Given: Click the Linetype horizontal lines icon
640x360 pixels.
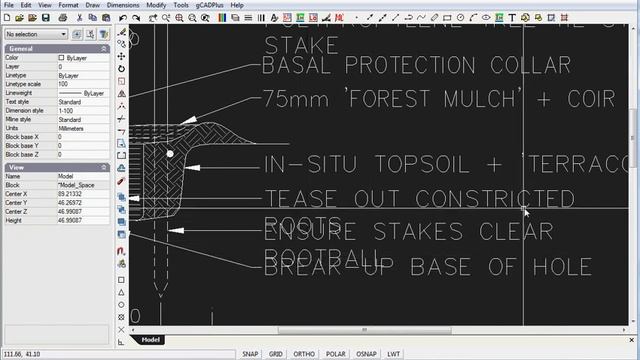Looking at the screenshot, I should pos(248,18).
